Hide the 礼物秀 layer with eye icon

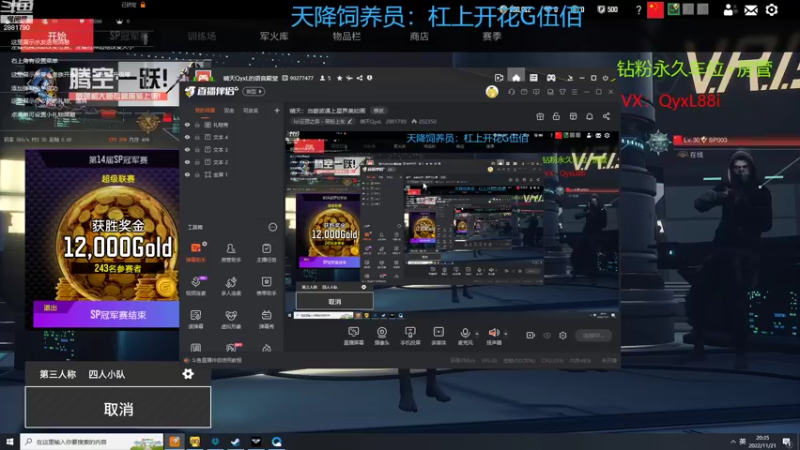click(187, 124)
